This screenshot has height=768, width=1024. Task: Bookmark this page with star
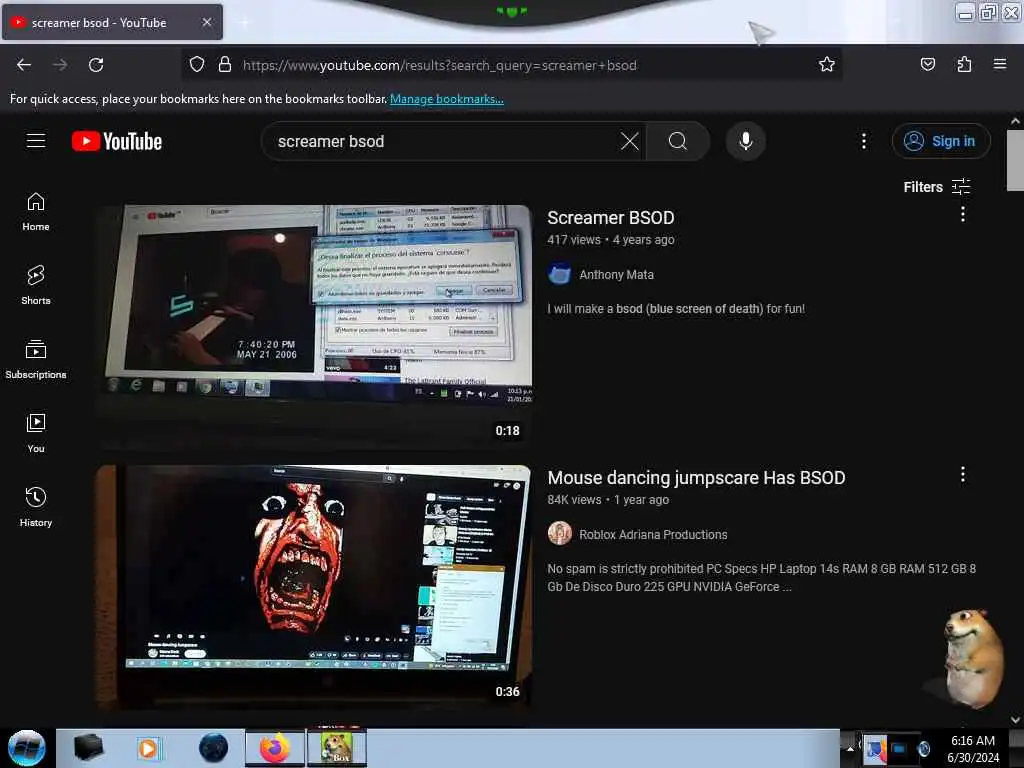[827, 65]
